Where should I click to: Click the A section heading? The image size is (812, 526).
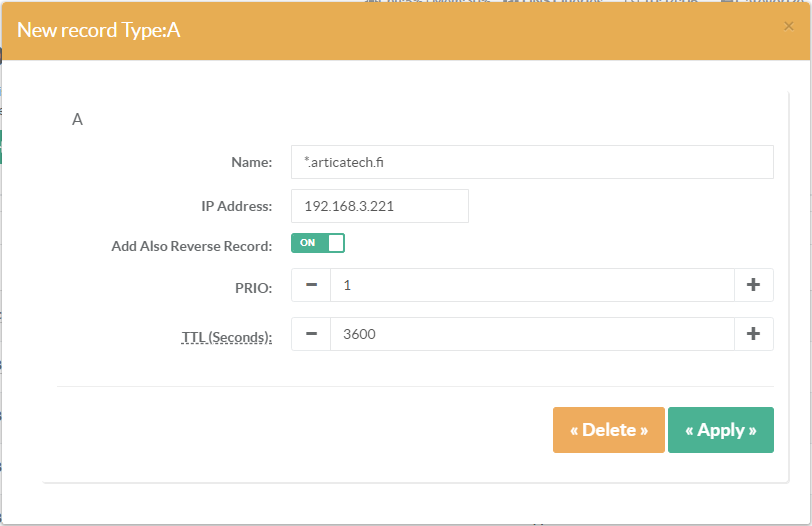[77, 120]
